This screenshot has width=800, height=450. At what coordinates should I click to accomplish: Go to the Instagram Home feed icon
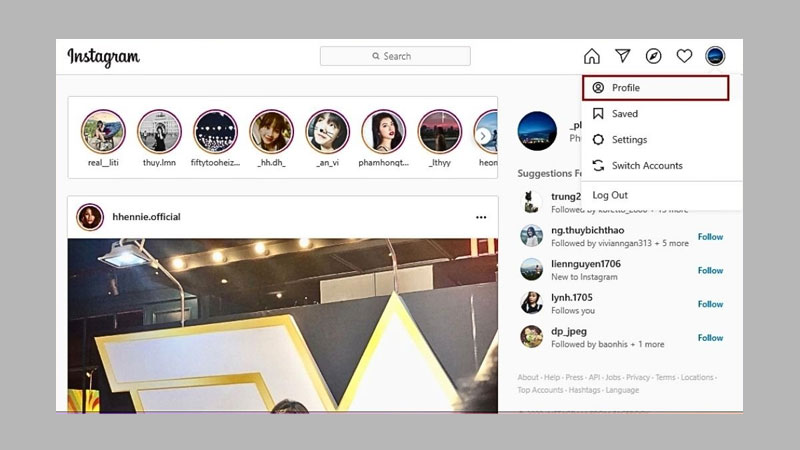pos(592,56)
